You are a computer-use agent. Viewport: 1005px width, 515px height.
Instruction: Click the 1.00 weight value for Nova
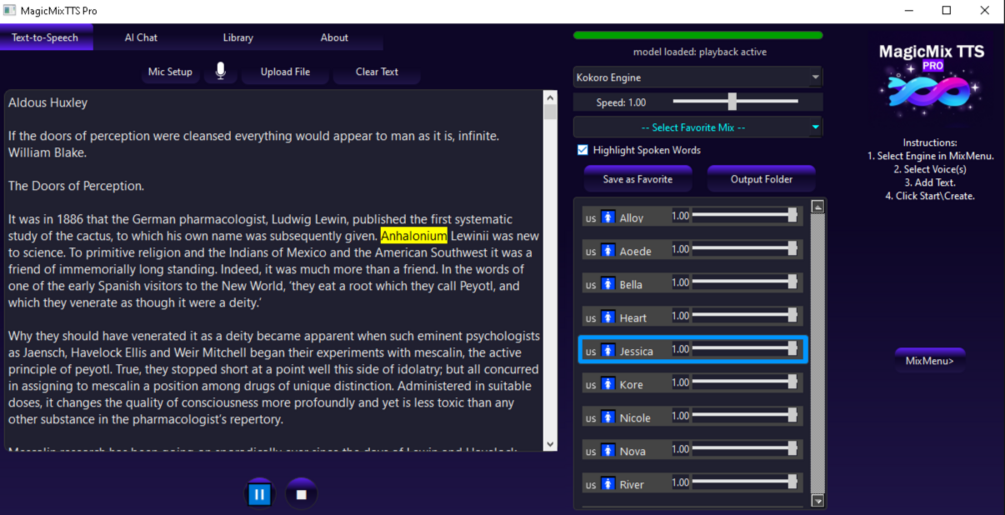click(x=681, y=449)
